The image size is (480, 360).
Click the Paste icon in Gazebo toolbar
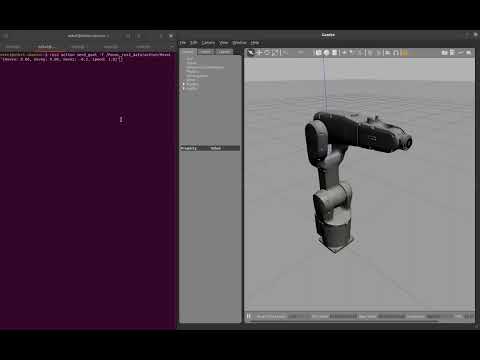point(378,53)
